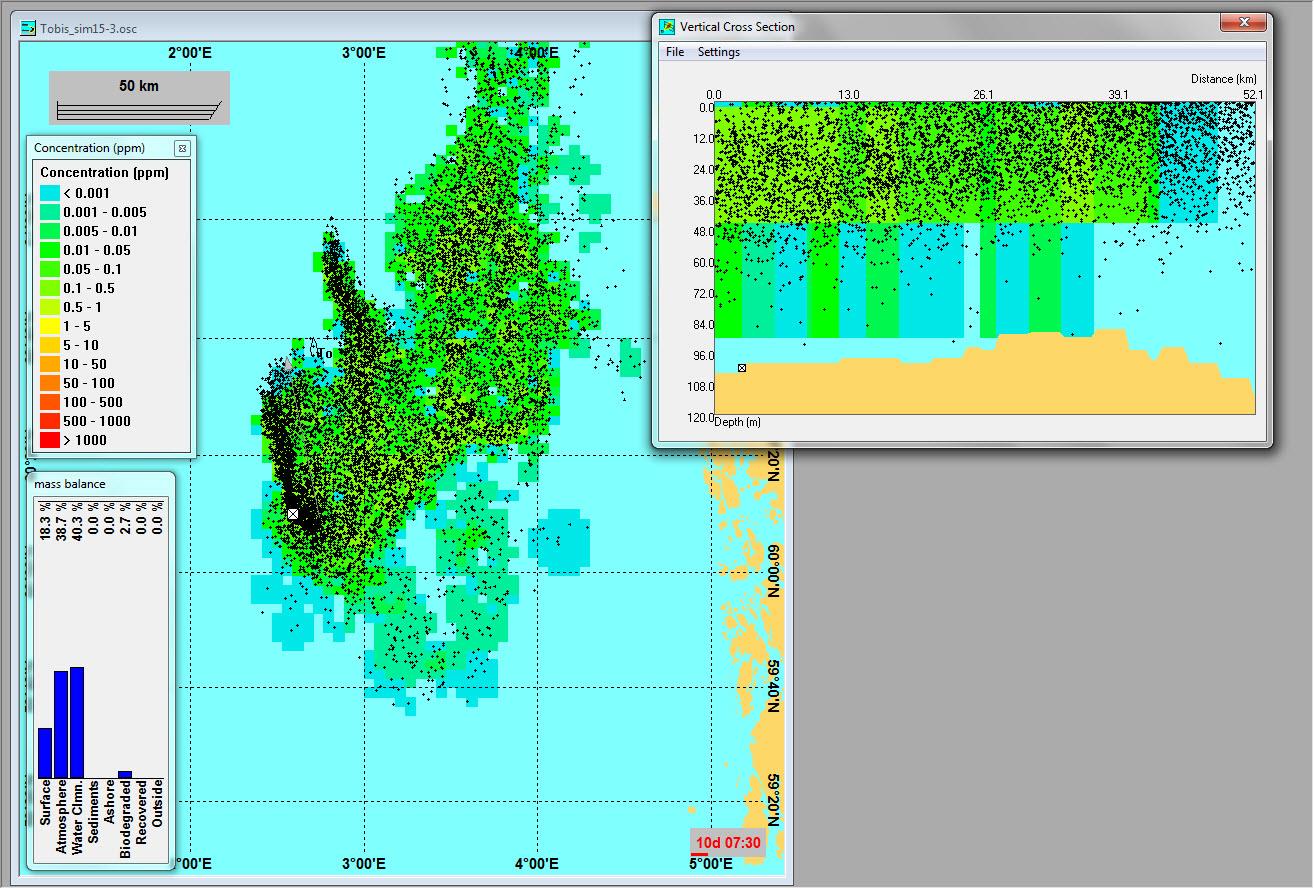Click the '0.1 - 0.5' legend color swatch
This screenshot has width=1314, height=889.
(x=49, y=288)
